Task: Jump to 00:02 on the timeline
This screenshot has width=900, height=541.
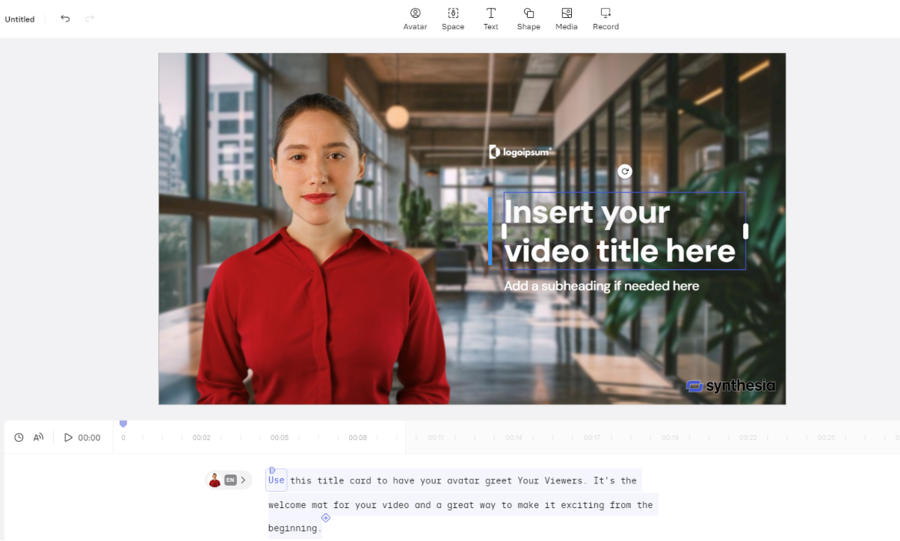Action: click(201, 437)
